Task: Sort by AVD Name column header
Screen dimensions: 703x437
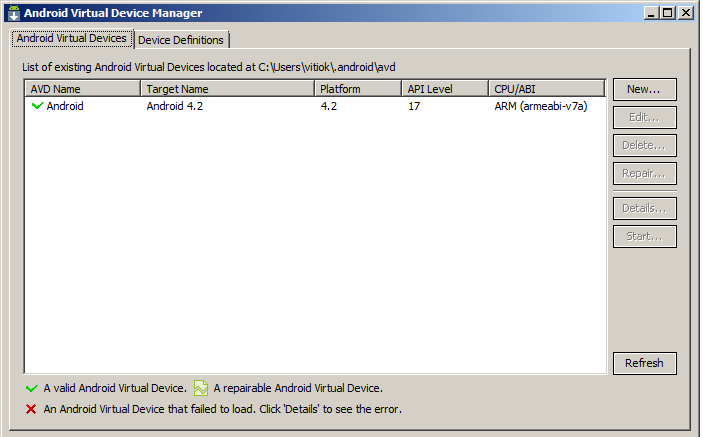Action: coord(83,89)
